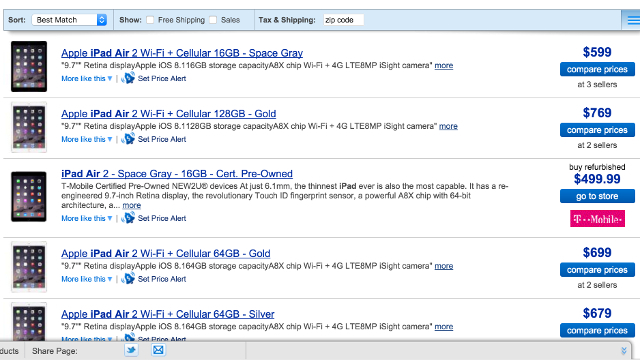
Task: Share the page via email envelope icon
Action: point(158,350)
